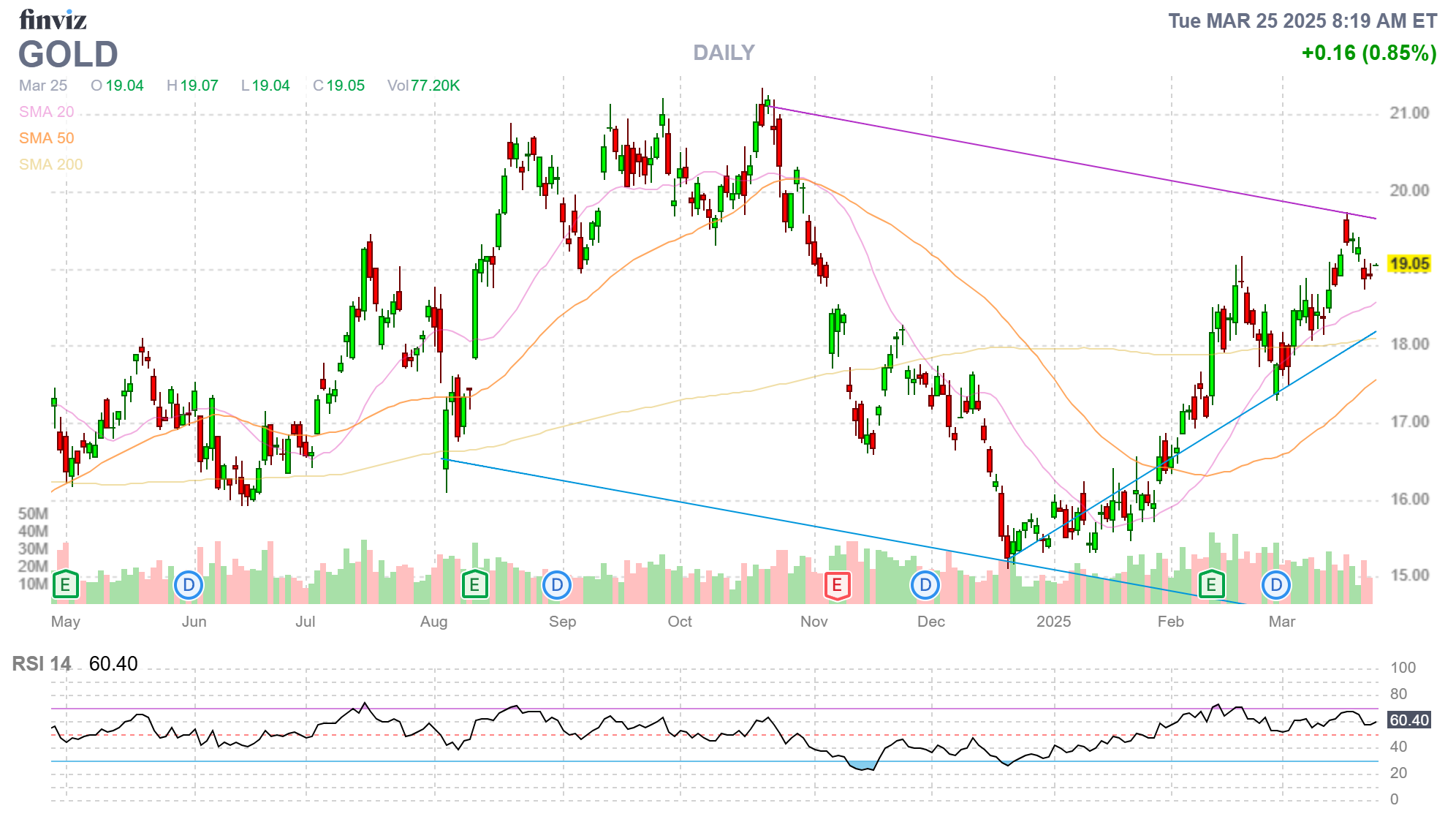Click the DAILY timeframe label
This screenshot has width=1456, height=822.
724,53
